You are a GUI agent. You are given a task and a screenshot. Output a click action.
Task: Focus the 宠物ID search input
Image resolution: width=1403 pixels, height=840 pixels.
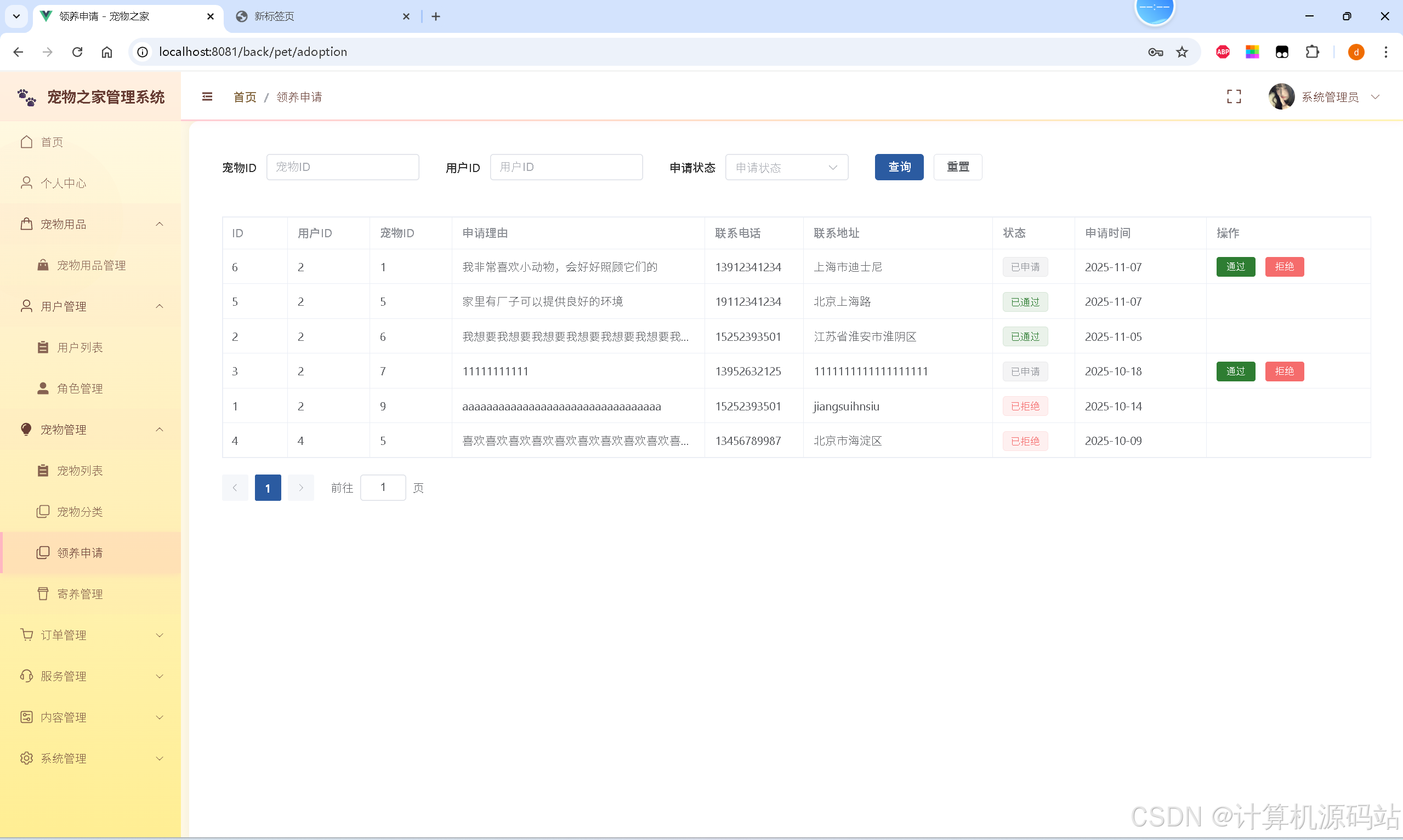(x=343, y=167)
